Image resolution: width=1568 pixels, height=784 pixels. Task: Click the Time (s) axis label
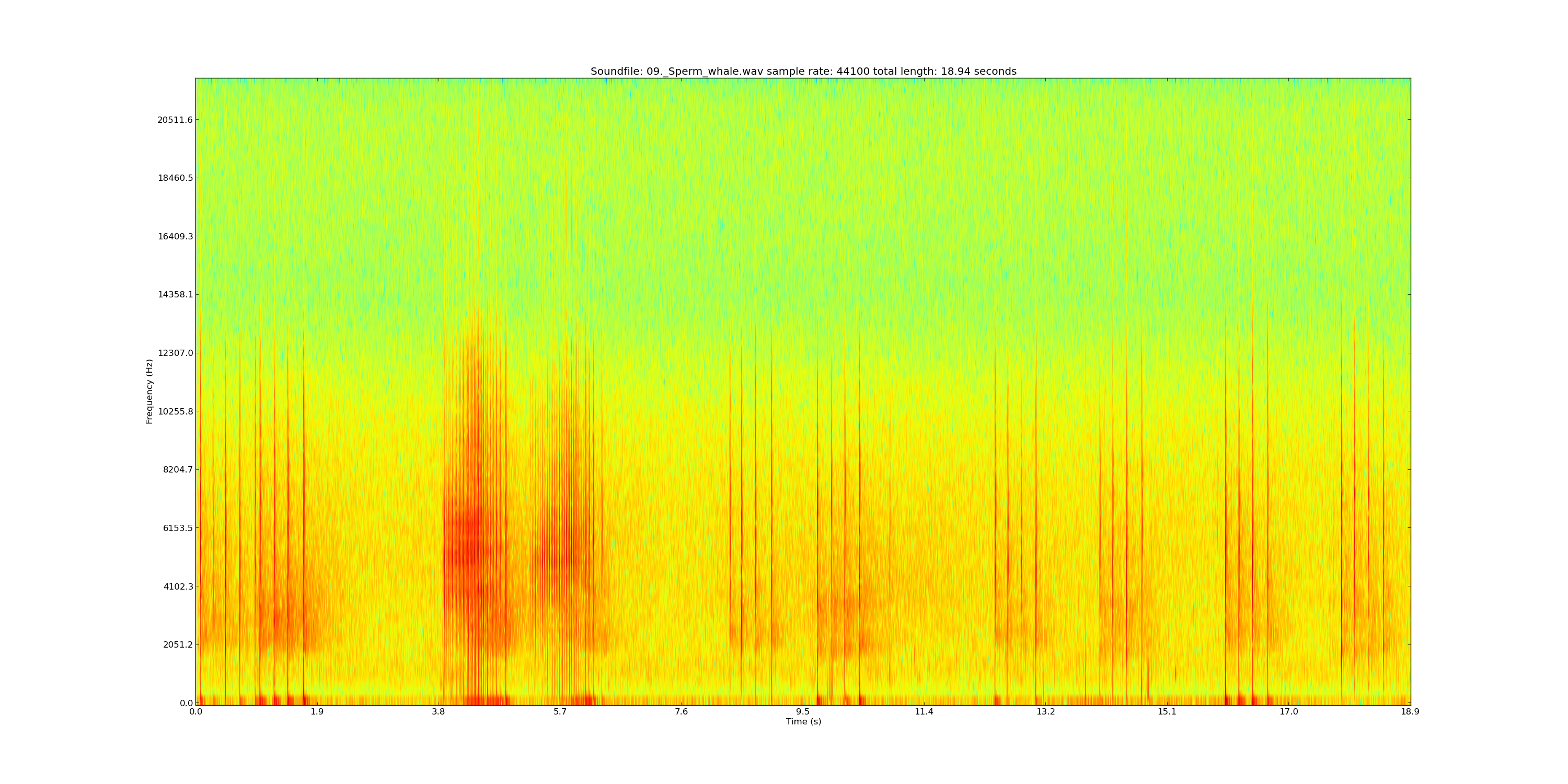click(x=803, y=721)
